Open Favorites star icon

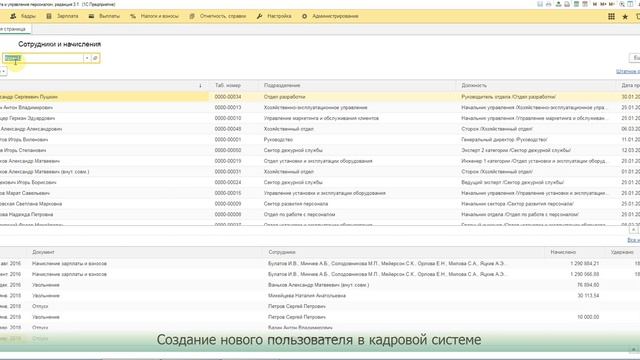coord(625,17)
